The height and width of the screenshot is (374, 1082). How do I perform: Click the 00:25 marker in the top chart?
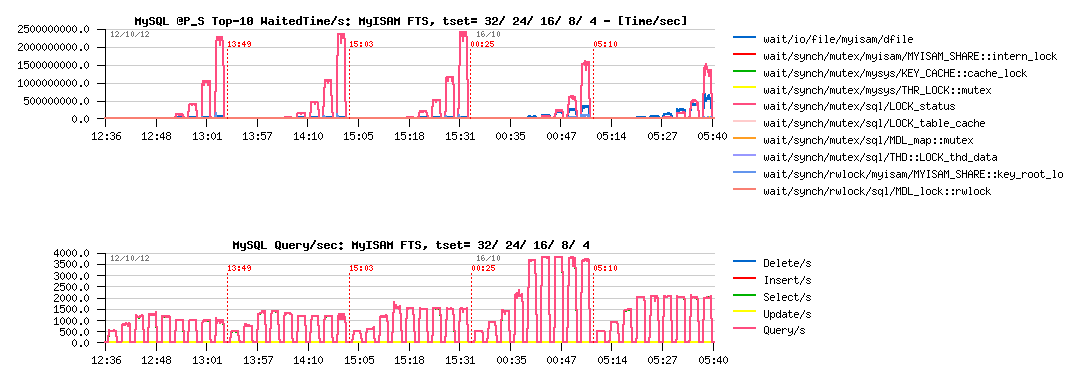point(482,44)
